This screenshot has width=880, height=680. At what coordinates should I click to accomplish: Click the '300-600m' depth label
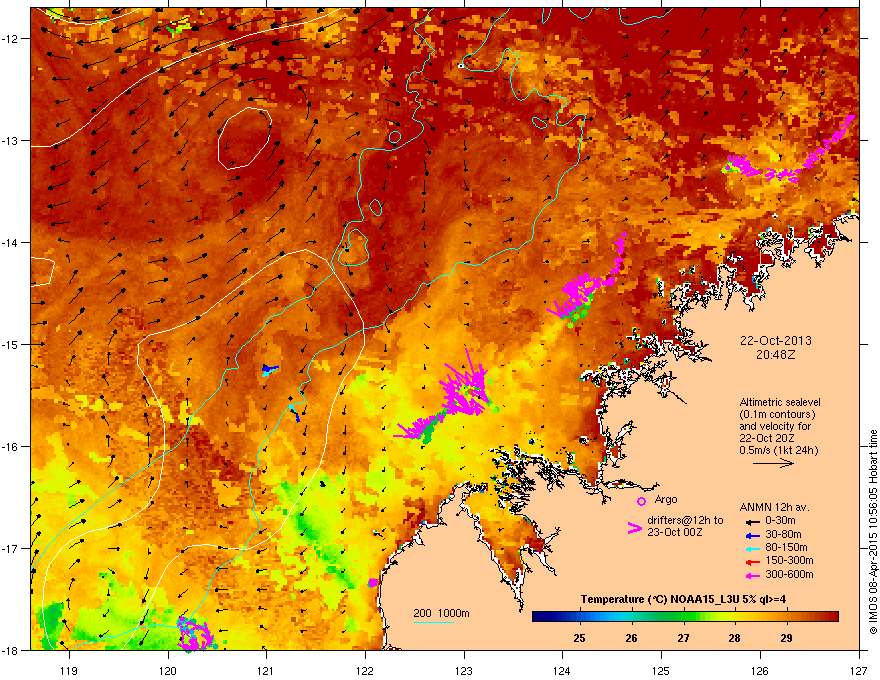coord(789,574)
